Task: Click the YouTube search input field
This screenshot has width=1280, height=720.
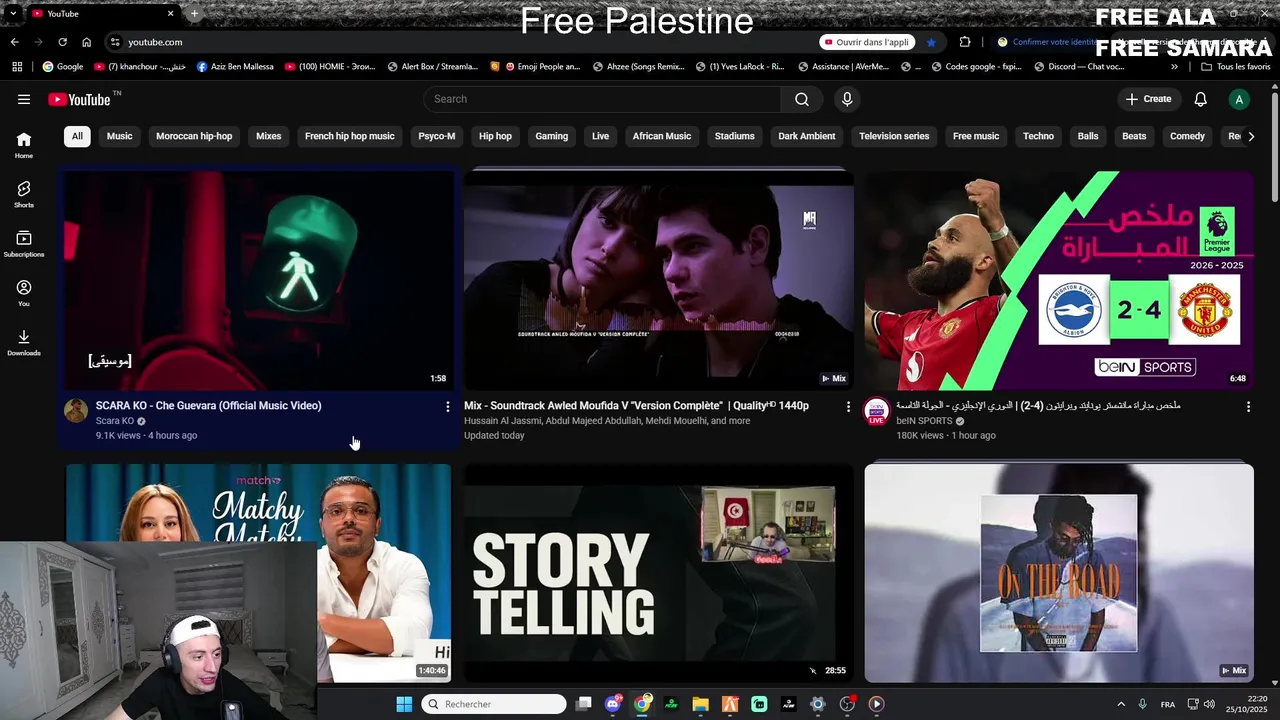Action: pyautogui.click(x=602, y=99)
